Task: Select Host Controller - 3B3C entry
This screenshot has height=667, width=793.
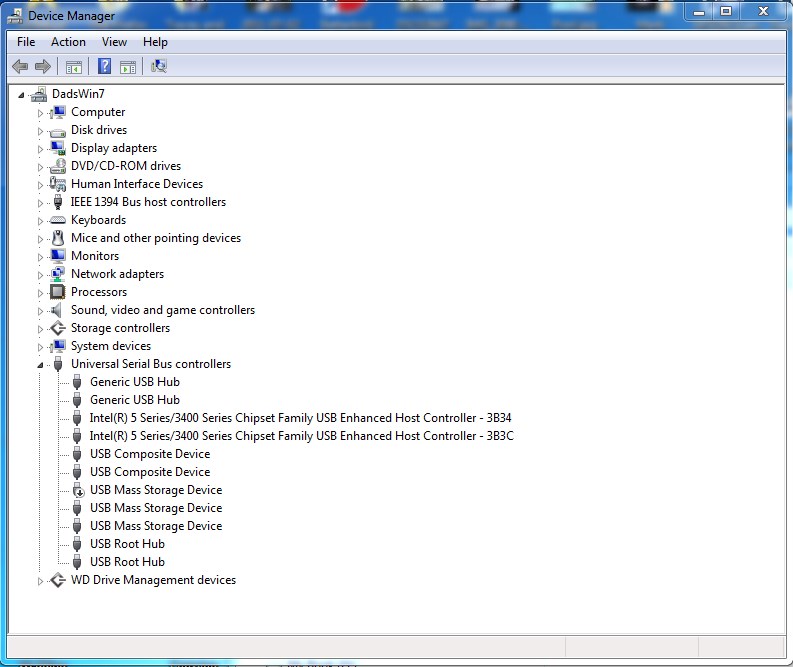Action: (301, 436)
